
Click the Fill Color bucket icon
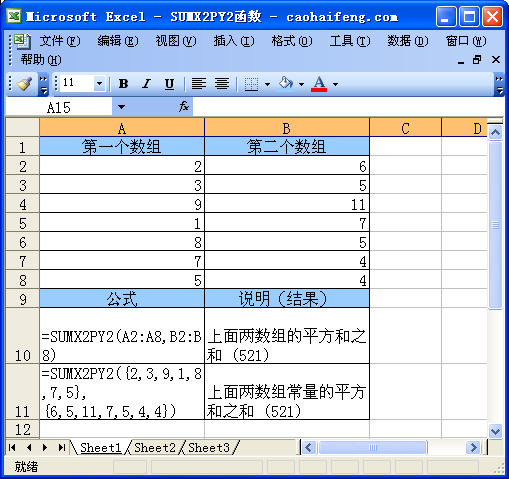286,84
